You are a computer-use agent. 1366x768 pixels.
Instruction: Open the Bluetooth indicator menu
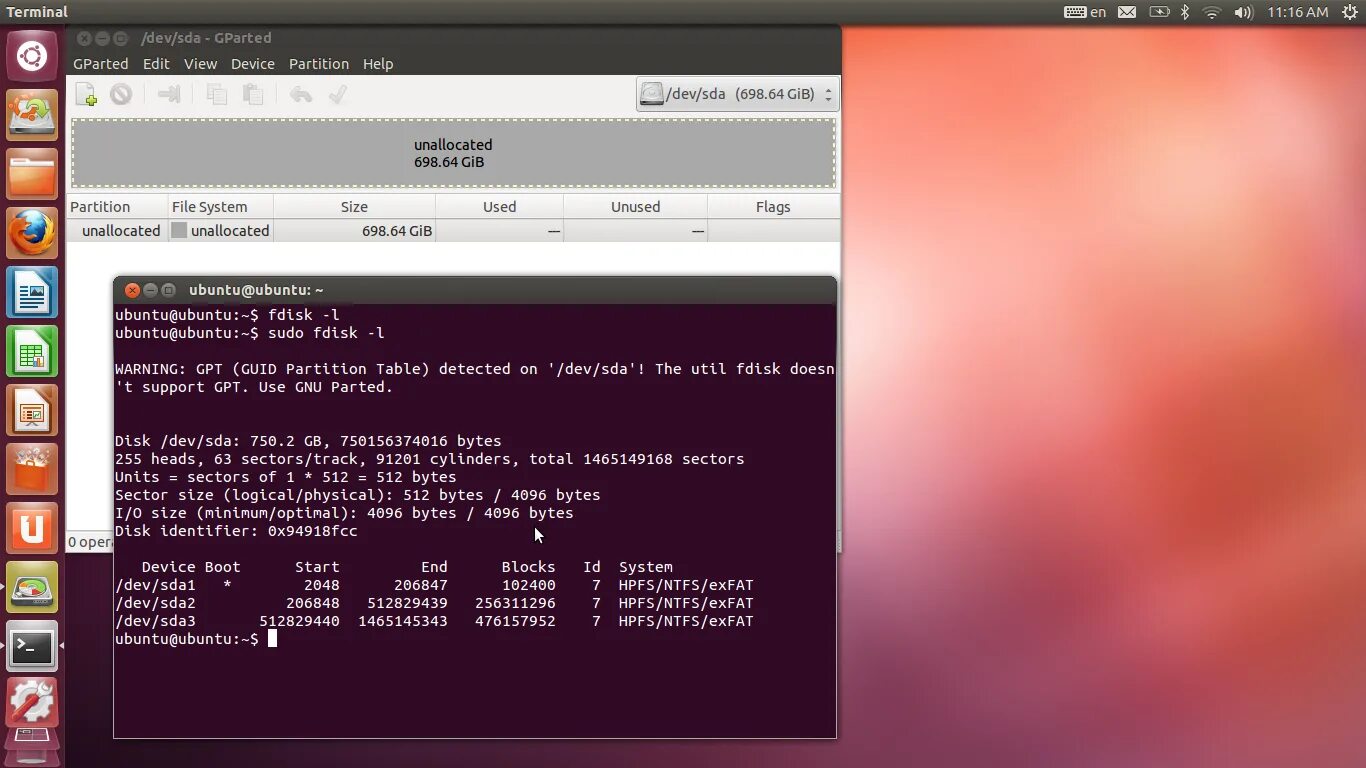1185,12
